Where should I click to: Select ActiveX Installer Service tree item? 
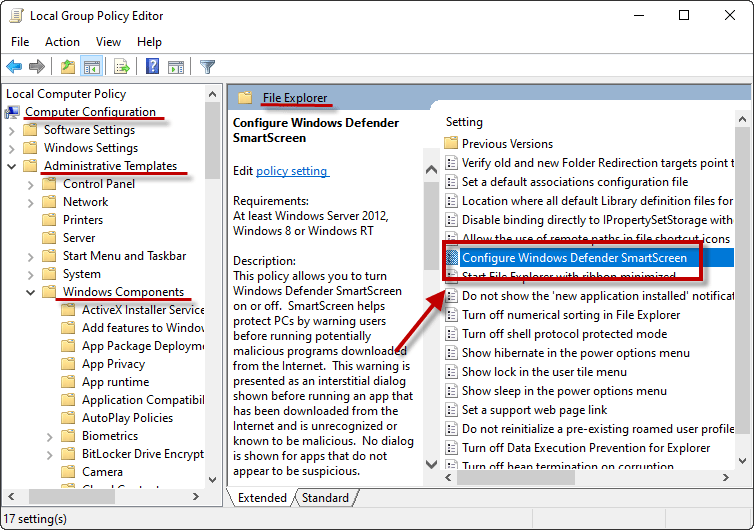tap(143, 310)
